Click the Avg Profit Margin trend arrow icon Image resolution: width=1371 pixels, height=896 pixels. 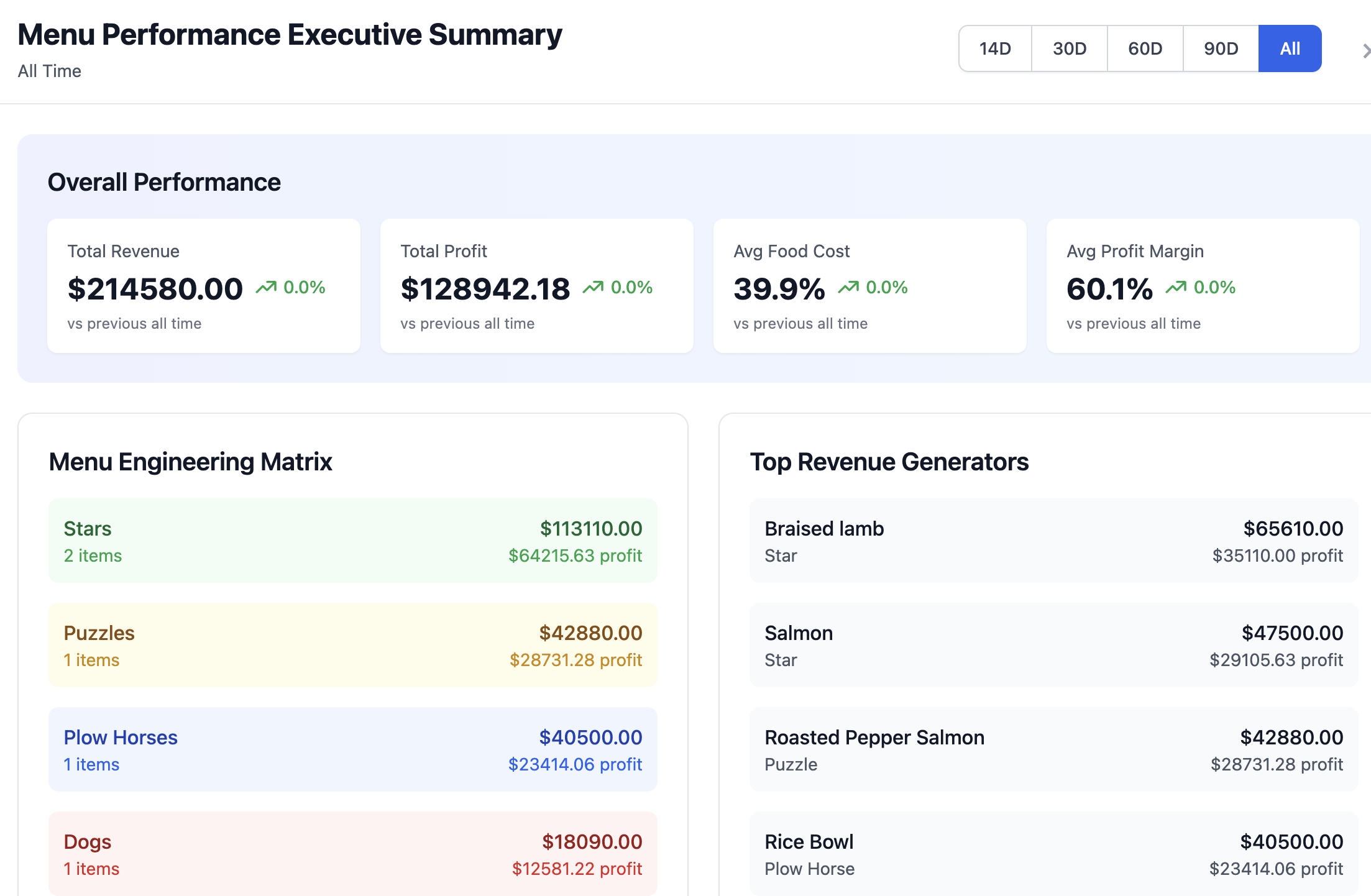tap(1176, 287)
